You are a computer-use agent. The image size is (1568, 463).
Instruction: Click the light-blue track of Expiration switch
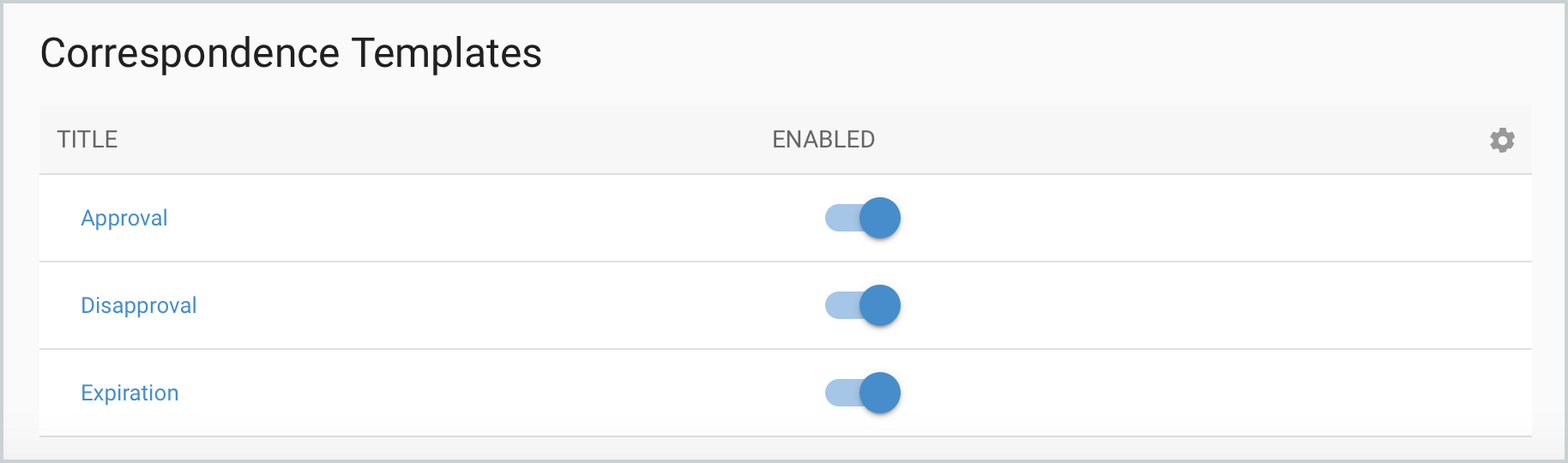[840, 393]
